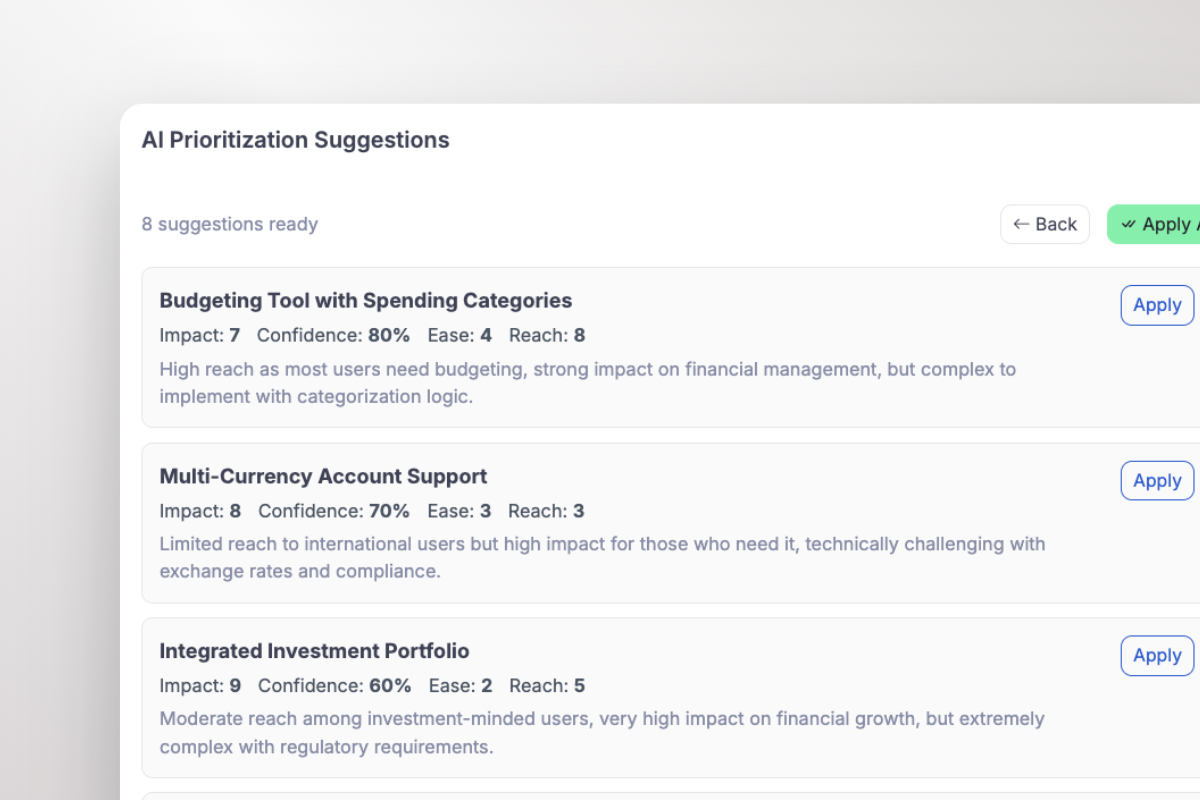Viewport: 1200px width, 800px height.
Task: Click the '8 suggestions ready' status text
Action: pos(230,224)
